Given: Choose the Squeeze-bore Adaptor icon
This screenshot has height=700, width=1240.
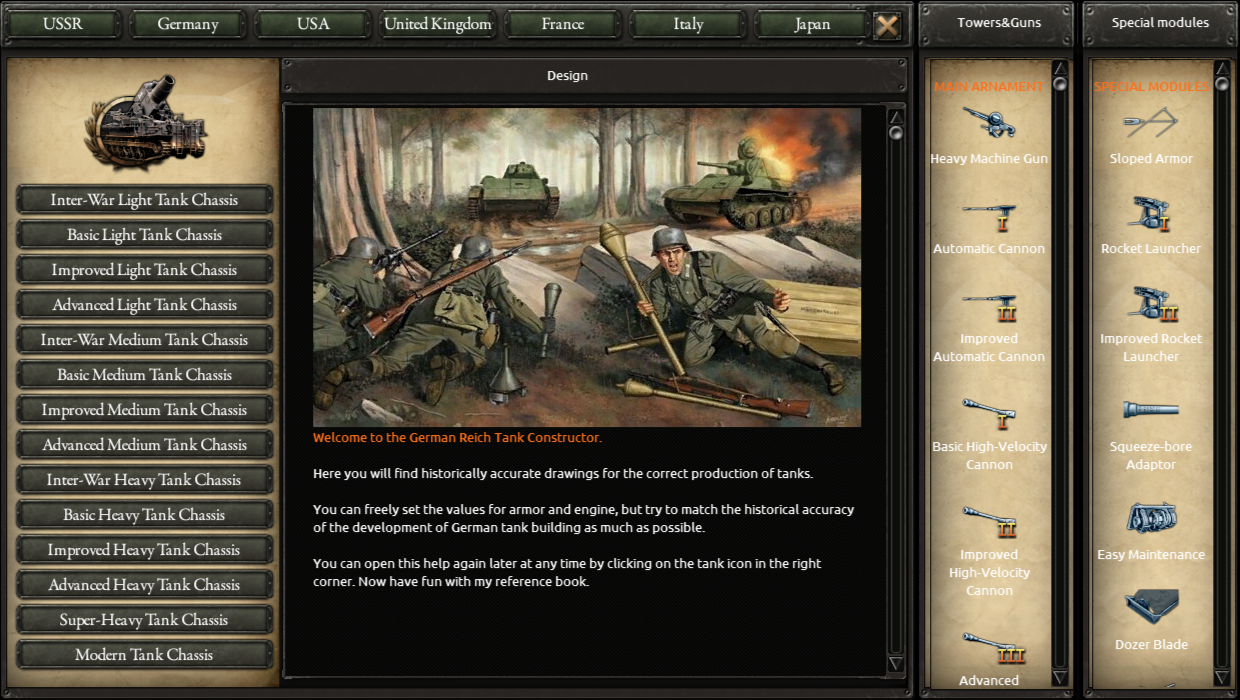Looking at the screenshot, I should click(1151, 410).
